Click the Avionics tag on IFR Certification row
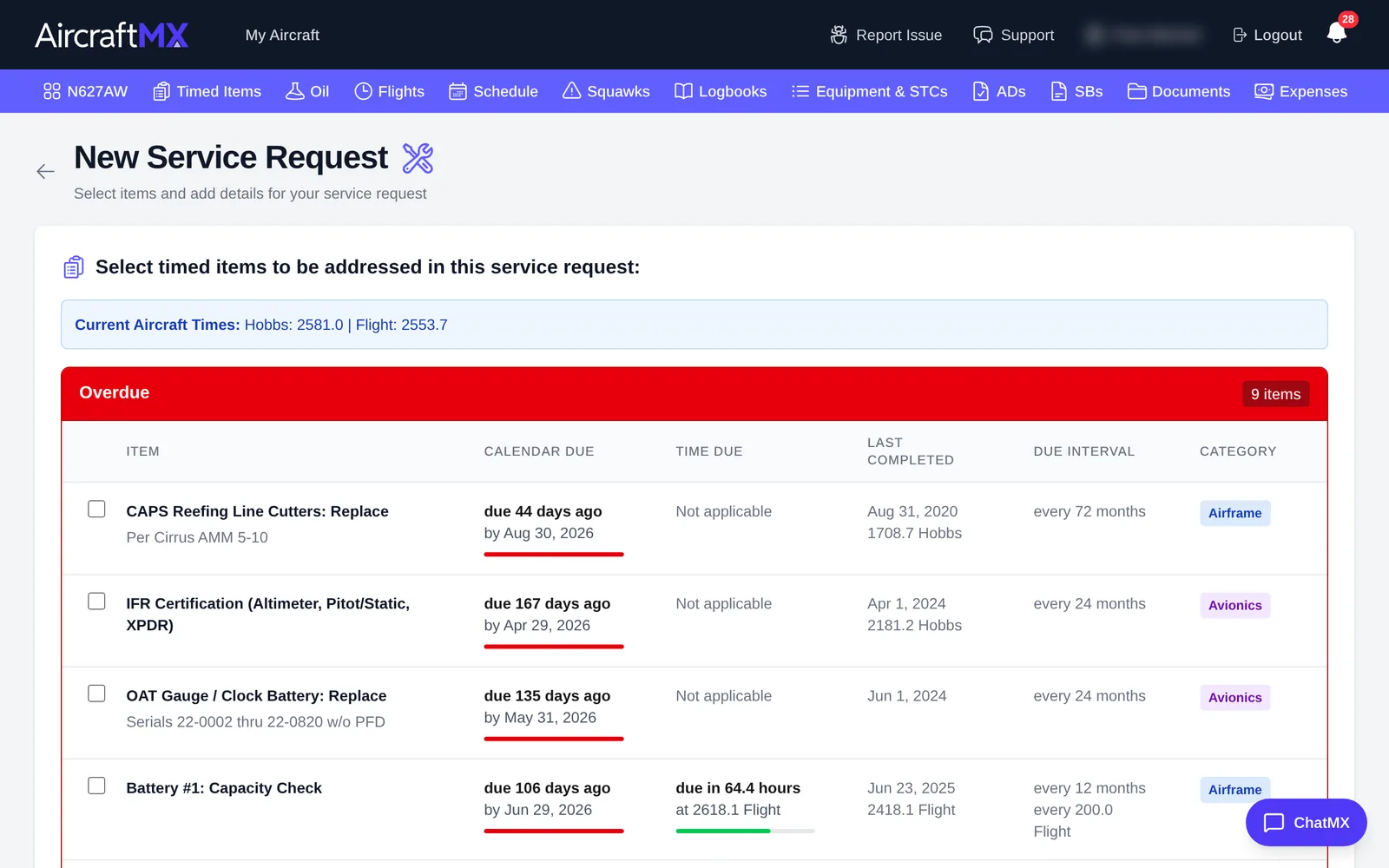This screenshot has height=868, width=1389. 1234,605
